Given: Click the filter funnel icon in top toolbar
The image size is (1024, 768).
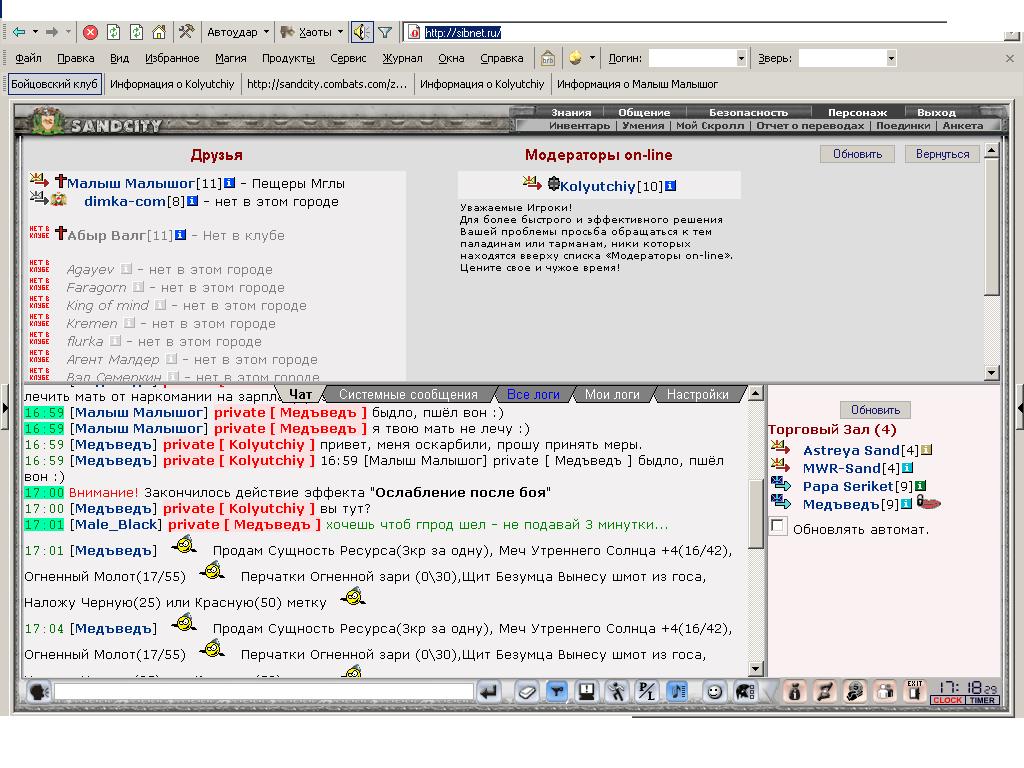Looking at the screenshot, I should click(x=385, y=32).
